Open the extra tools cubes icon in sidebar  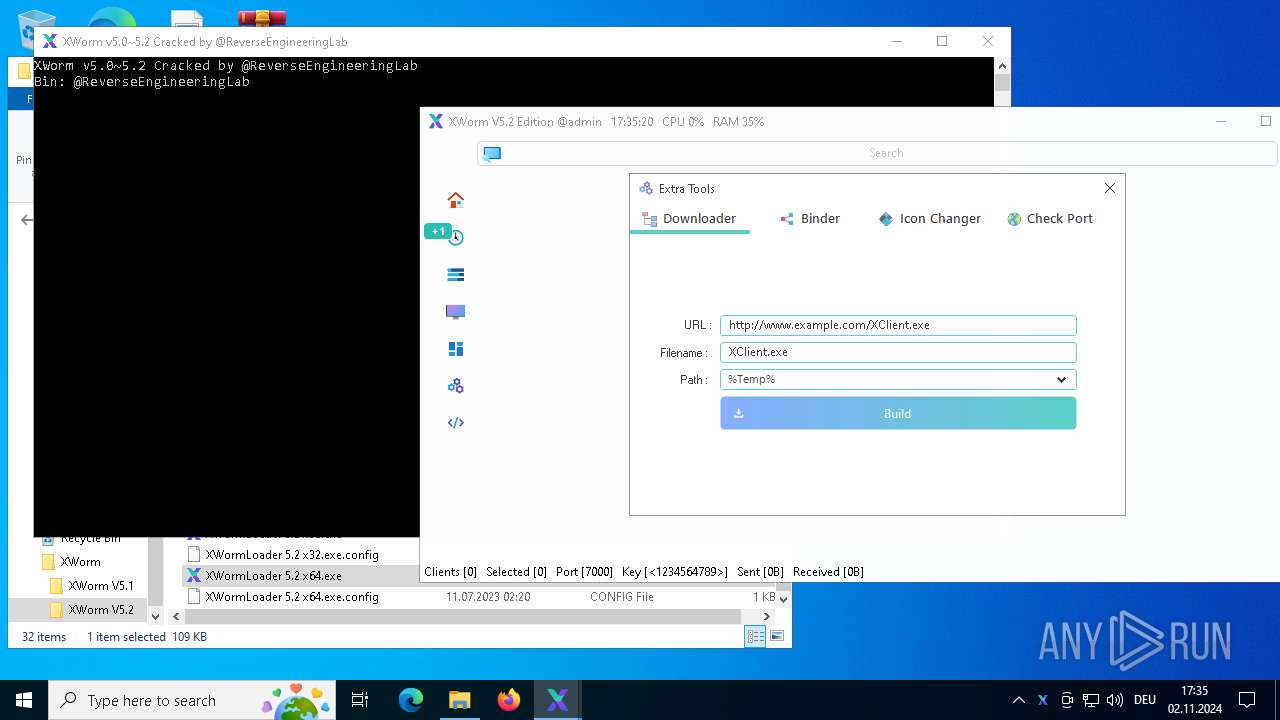455,386
